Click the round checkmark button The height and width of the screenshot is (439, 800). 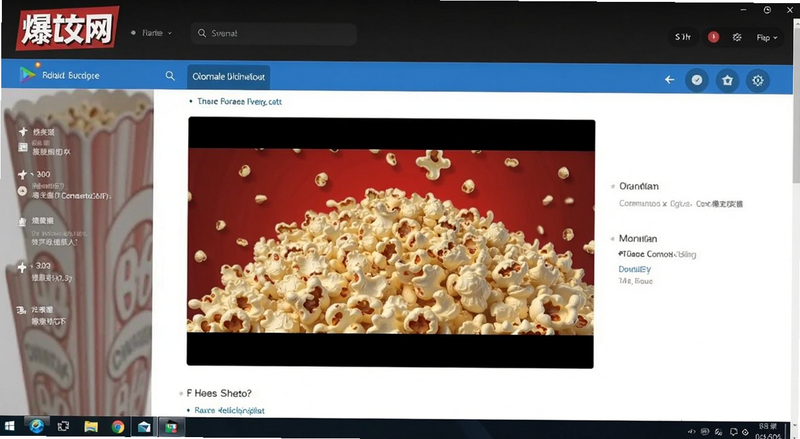coord(696,80)
